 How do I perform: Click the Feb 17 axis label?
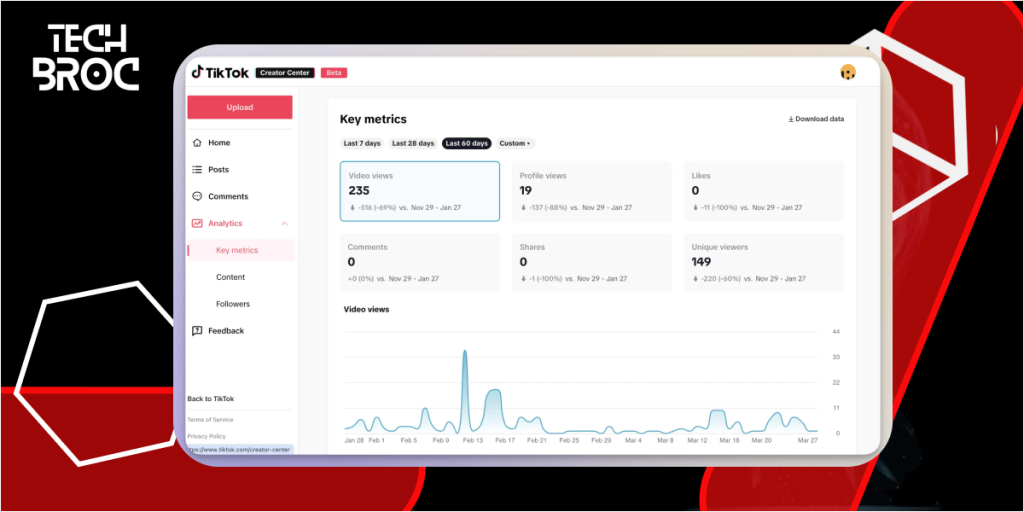pyautogui.click(x=505, y=441)
